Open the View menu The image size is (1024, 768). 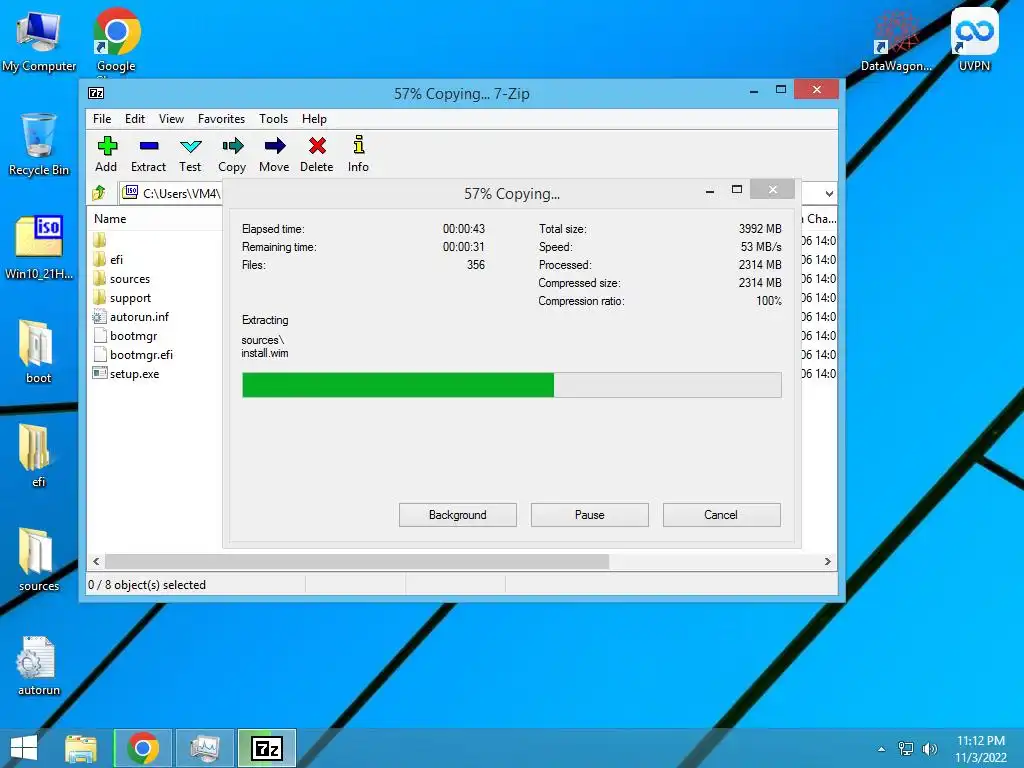171,119
